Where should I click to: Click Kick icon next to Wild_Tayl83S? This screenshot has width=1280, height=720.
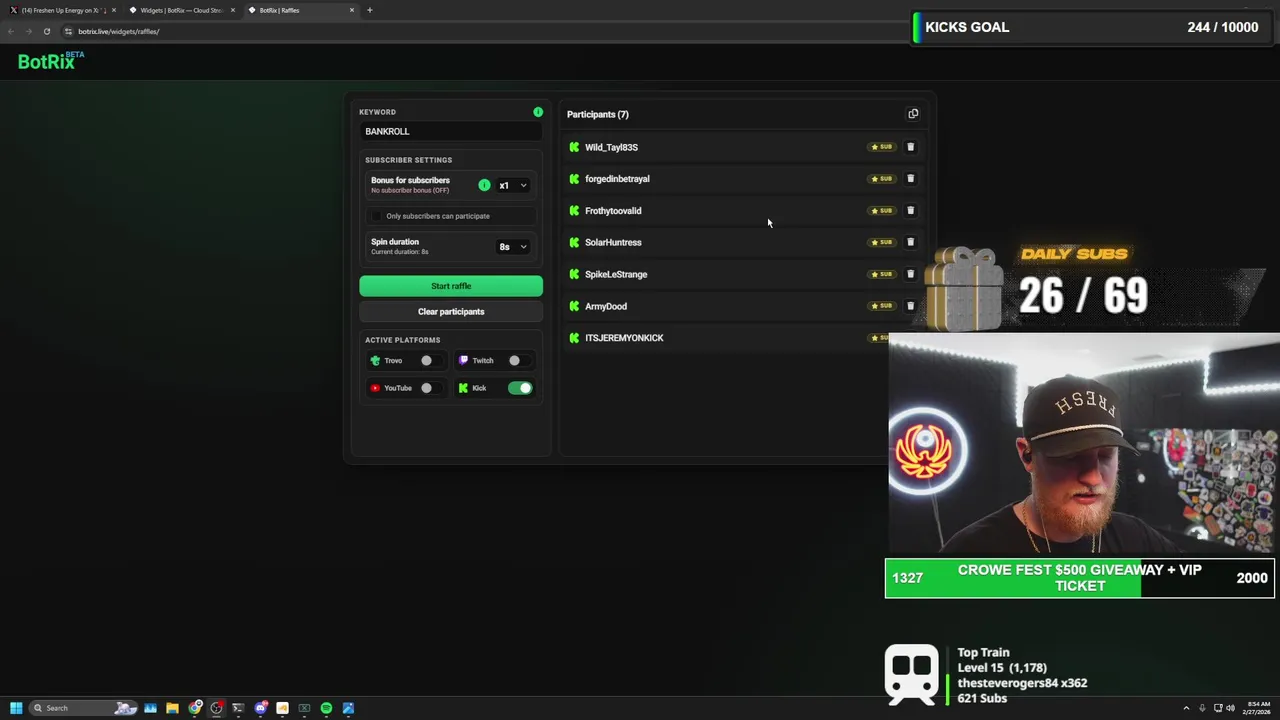point(574,147)
